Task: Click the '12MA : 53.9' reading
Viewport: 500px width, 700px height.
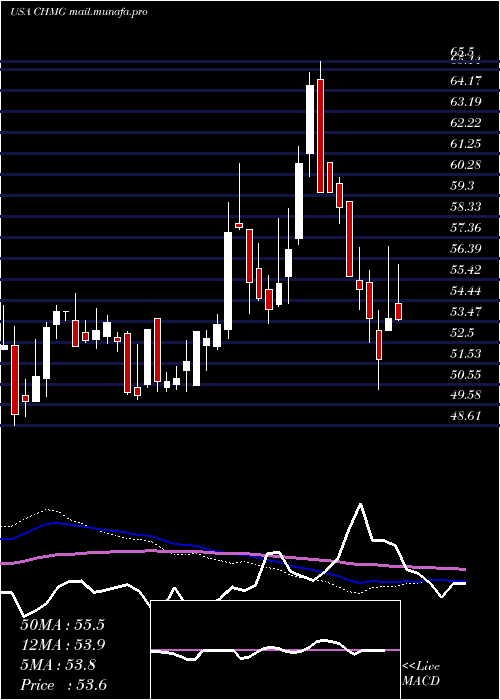Action: [x=62, y=645]
